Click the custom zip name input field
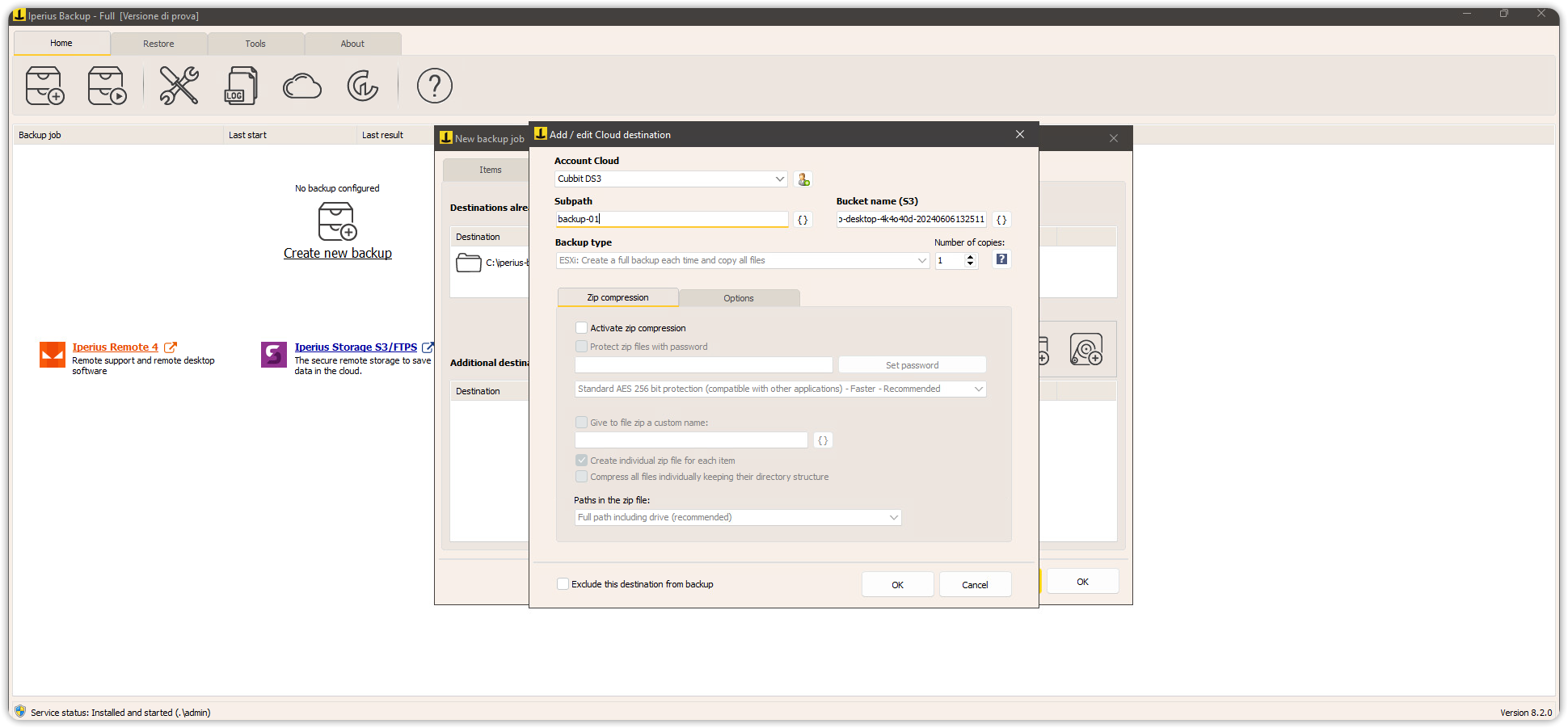Screen dimensions: 1568x728 click(691, 440)
